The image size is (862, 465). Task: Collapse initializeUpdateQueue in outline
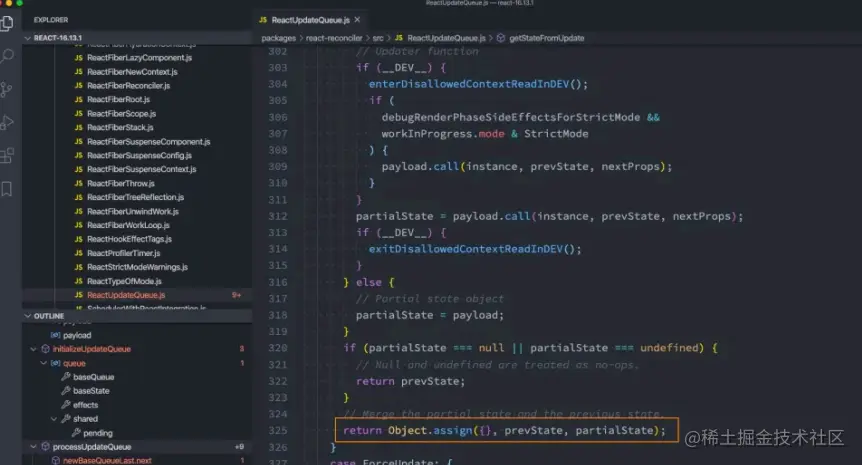(34, 349)
